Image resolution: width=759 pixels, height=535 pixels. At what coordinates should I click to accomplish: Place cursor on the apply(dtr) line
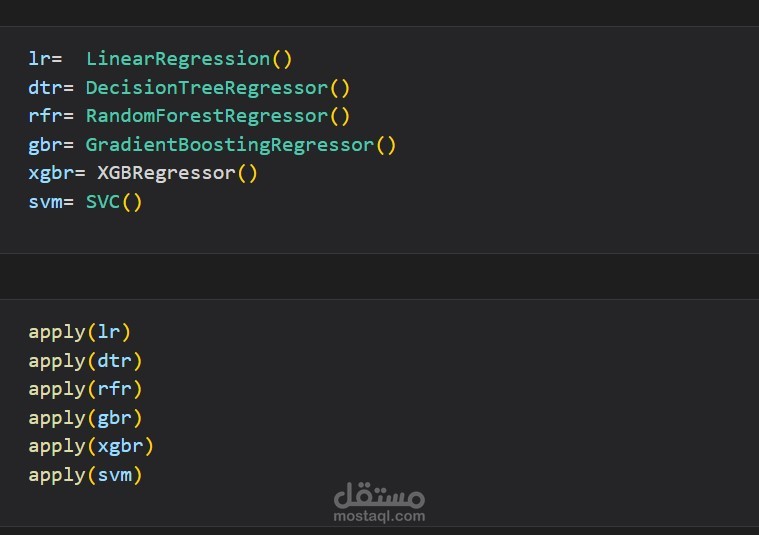pyautogui.click(x=85, y=360)
